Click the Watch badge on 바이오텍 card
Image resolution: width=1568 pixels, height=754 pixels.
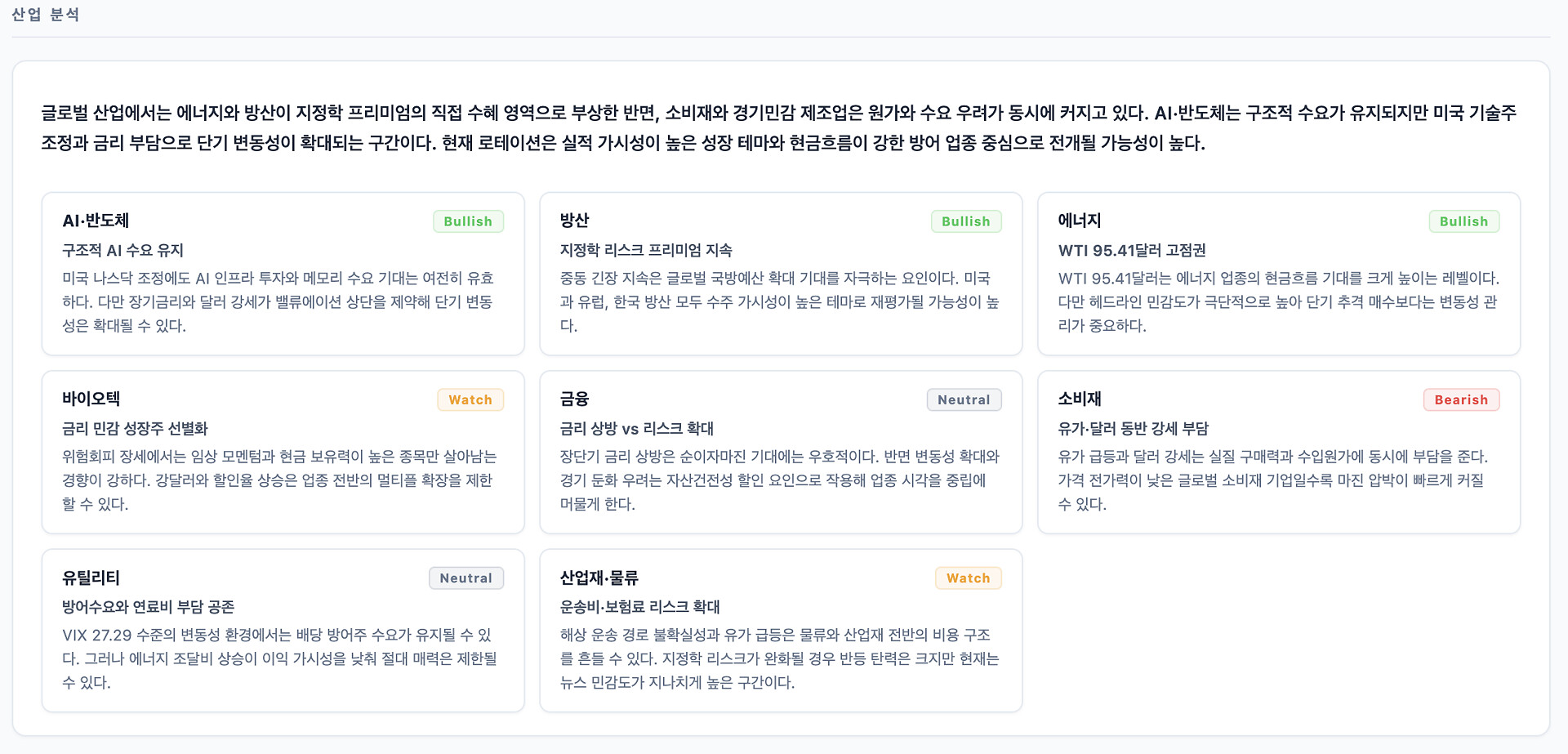point(470,399)
